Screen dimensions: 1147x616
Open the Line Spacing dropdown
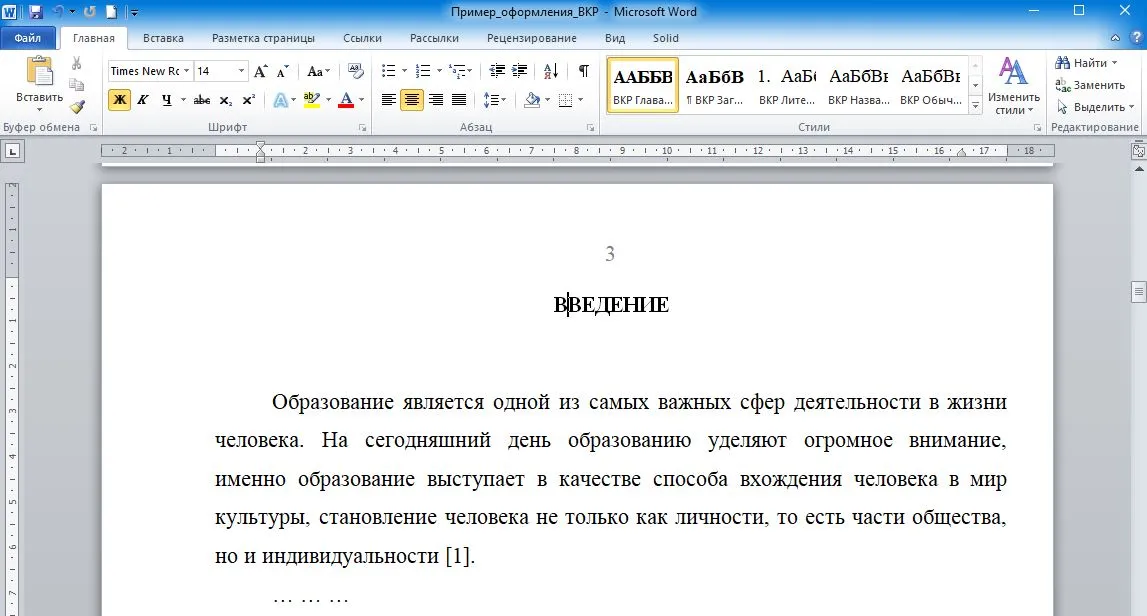click(x=494, y=100)
